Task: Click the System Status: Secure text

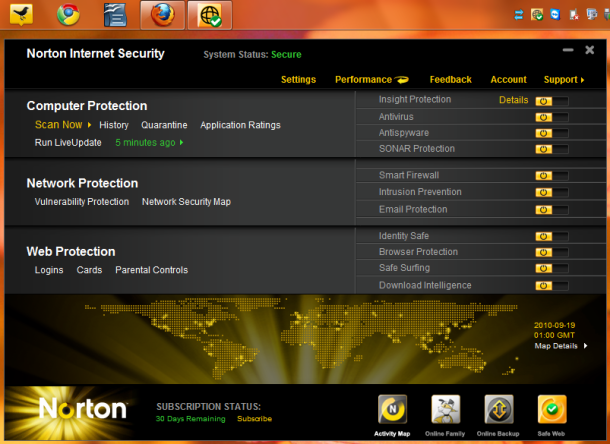Action: 252,54
